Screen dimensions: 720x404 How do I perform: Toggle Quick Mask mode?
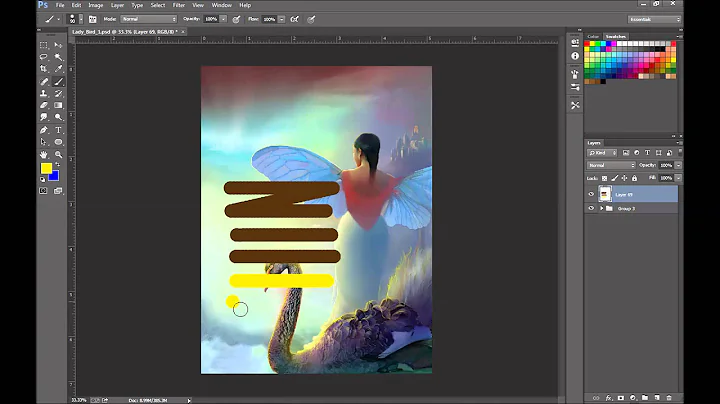(x=43, y=191)
